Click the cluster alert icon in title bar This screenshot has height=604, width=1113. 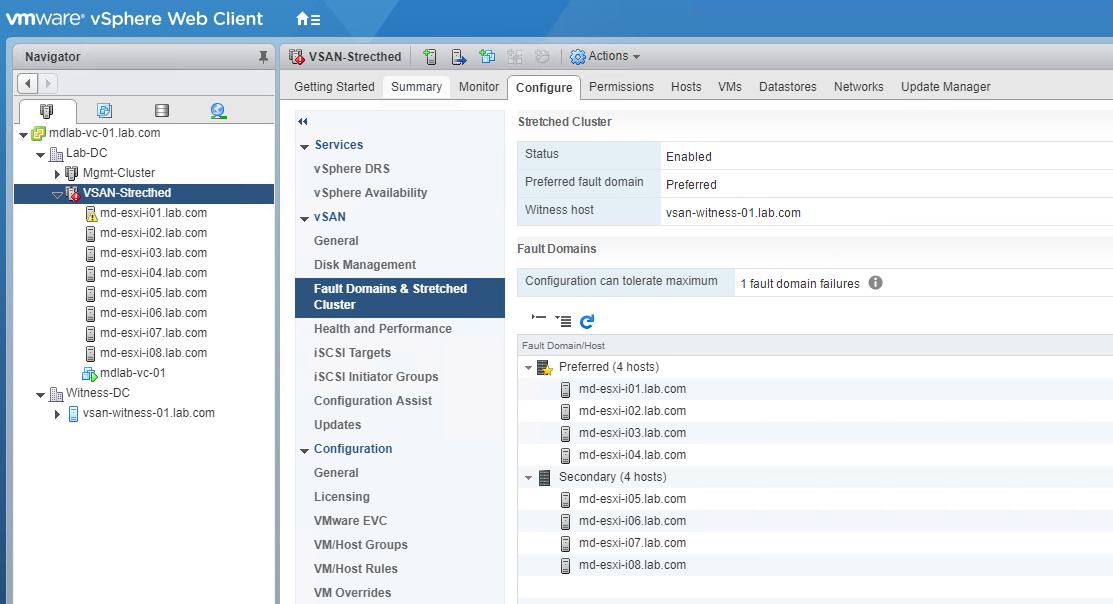click(x=297, y=57)
